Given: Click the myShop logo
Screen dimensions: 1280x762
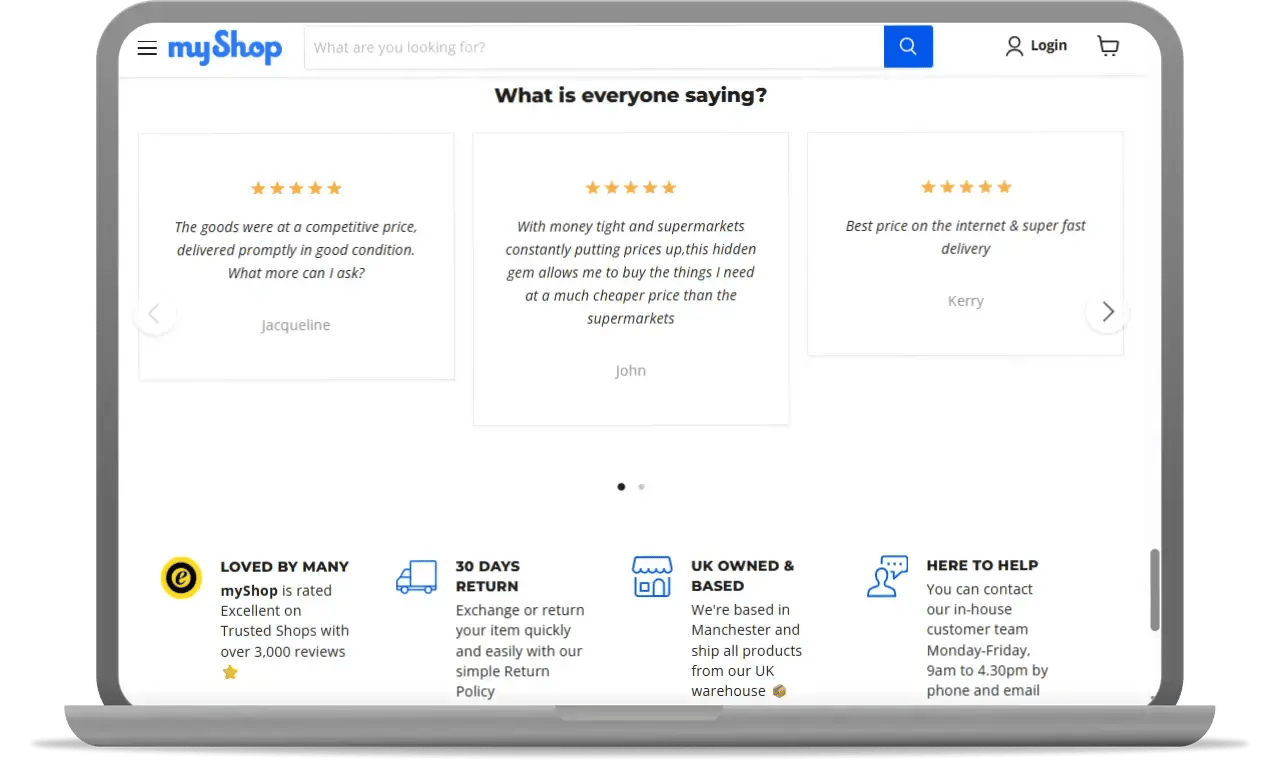Looking at the screenshot, I should 225,47.
